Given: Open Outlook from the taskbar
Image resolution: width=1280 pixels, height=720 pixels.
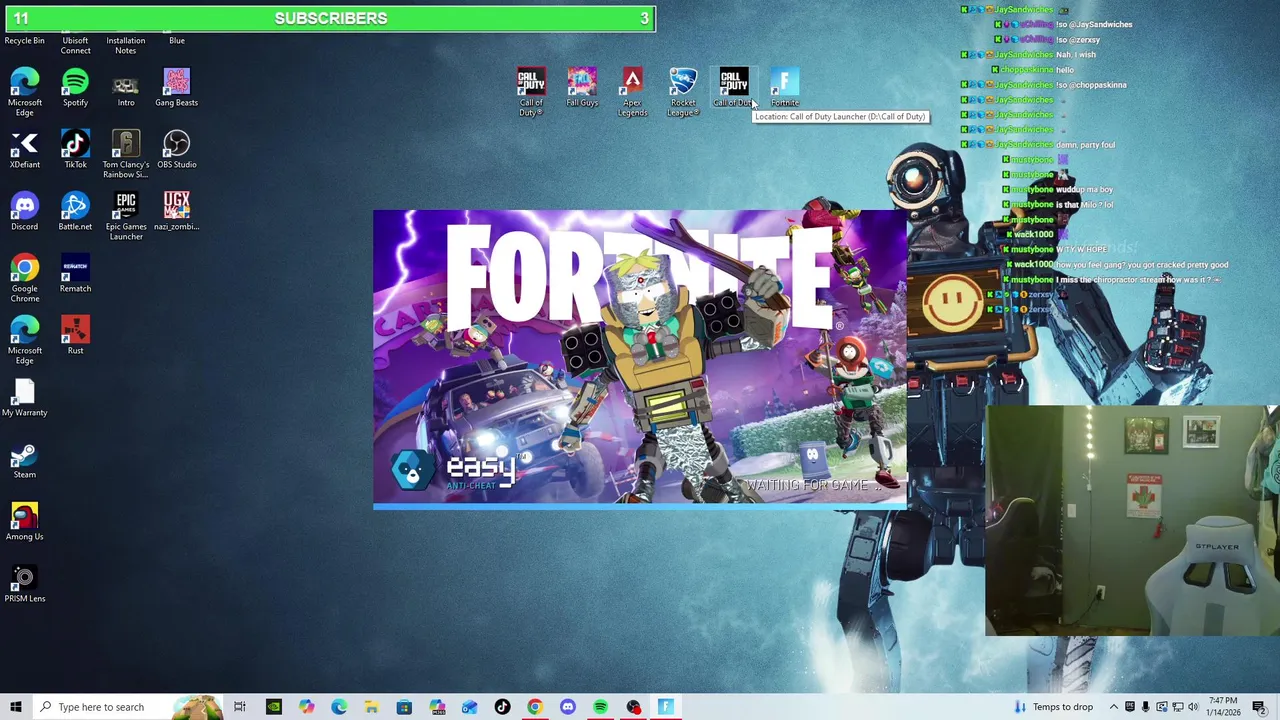Looking at the screenshot, I should [x=469, y=707].
